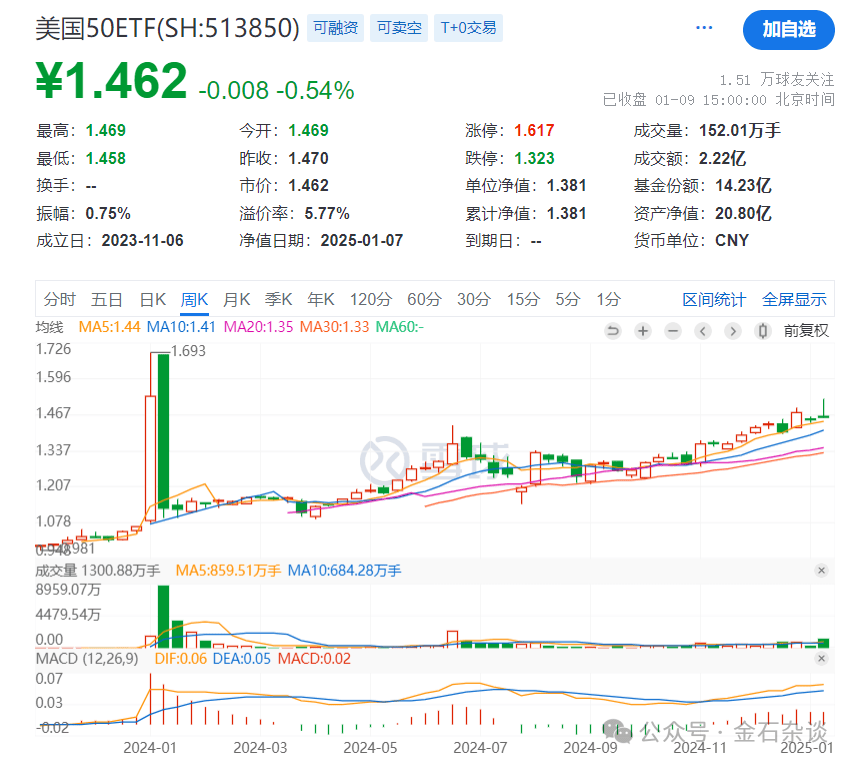The image size is (855, 766).
Task: Select the 周K tab
Action: (x=195, y=299)
